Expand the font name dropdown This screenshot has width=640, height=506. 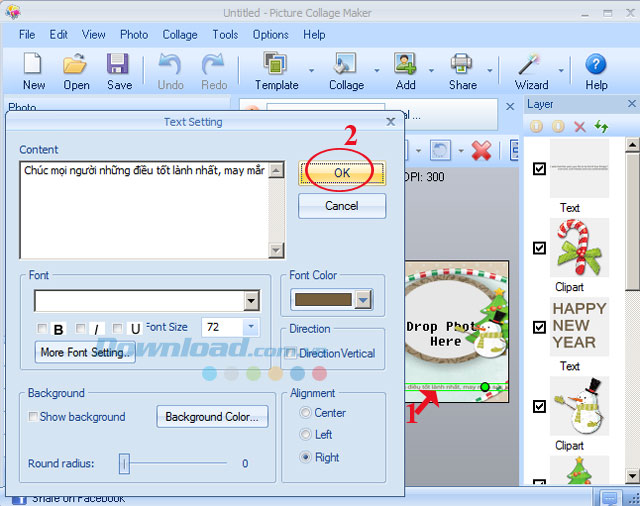click(251, 301)
